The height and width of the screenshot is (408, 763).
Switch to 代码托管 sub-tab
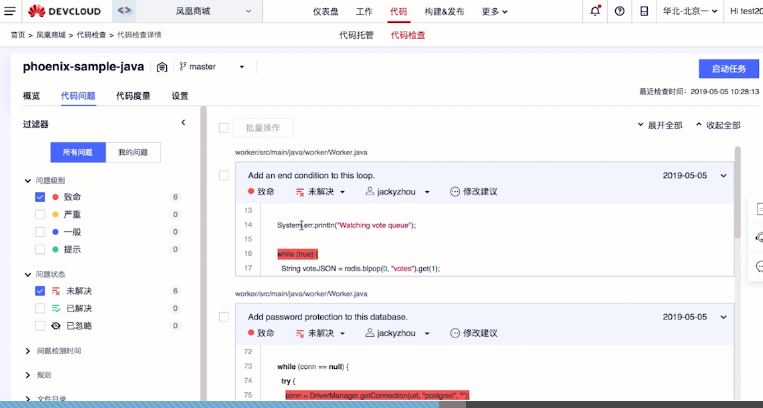357,35
